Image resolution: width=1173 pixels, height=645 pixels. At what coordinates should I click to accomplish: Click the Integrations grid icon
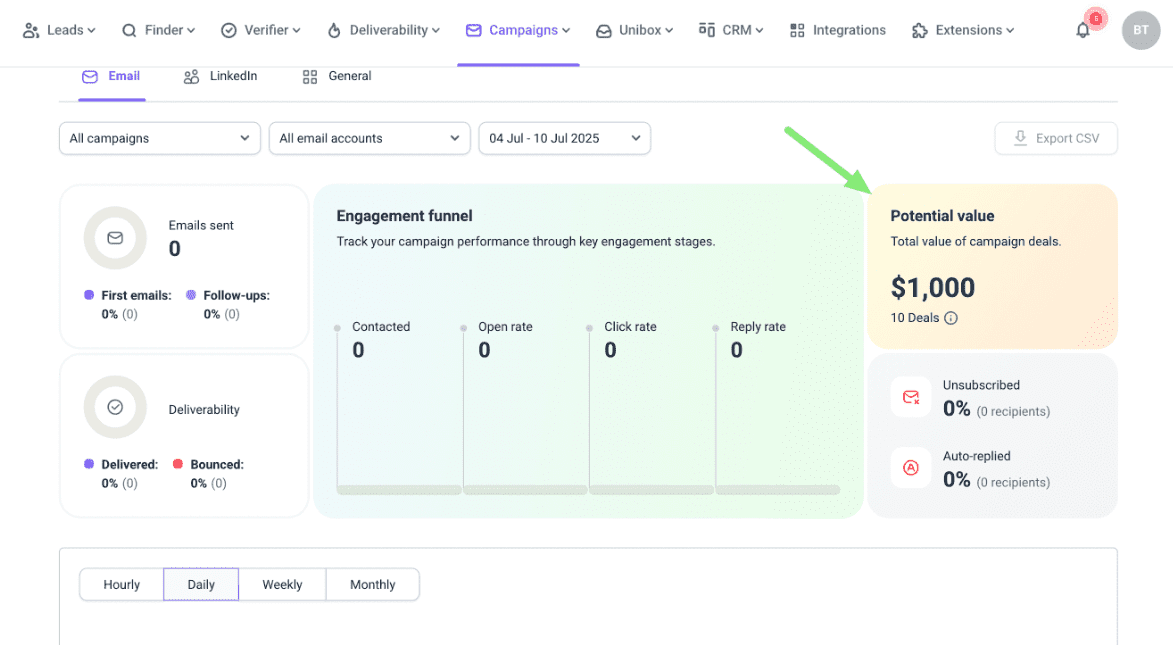point(797,31)
